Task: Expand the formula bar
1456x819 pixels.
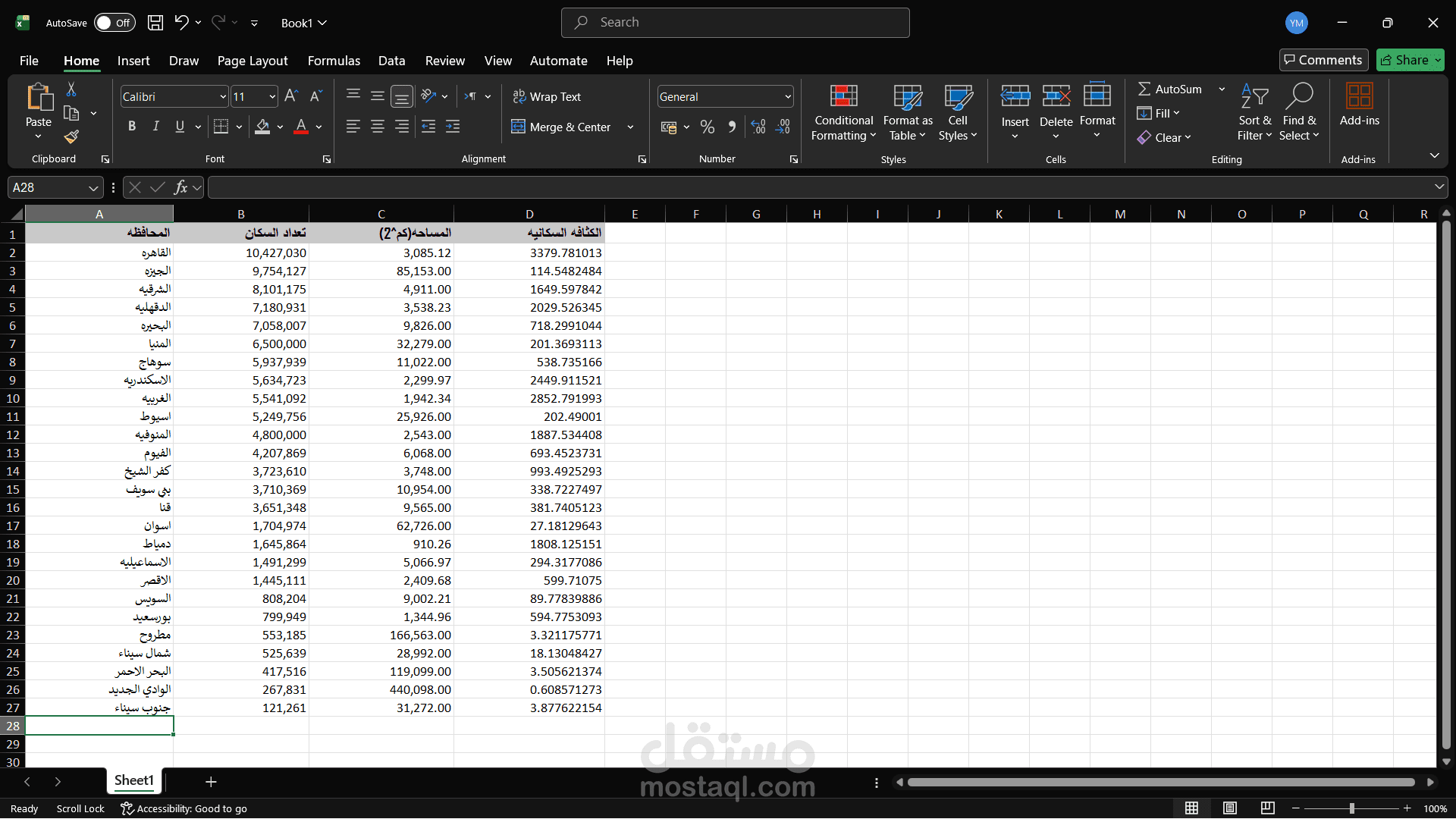Action: point(1439,187)
